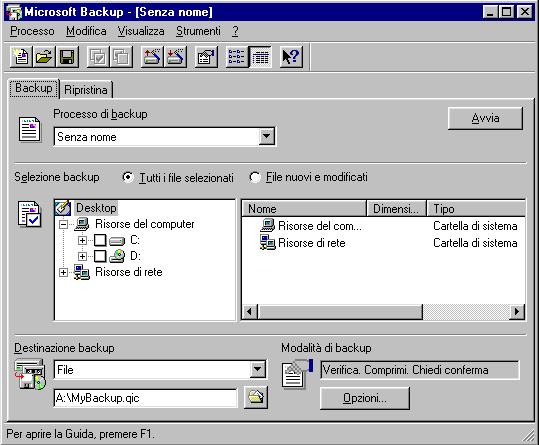Image resolution: width=539 pixels, height=445 pixels.
Task: Expand the 'Risorse di rete' tree node
Action: pyautogui.click(x=63, y=272)
